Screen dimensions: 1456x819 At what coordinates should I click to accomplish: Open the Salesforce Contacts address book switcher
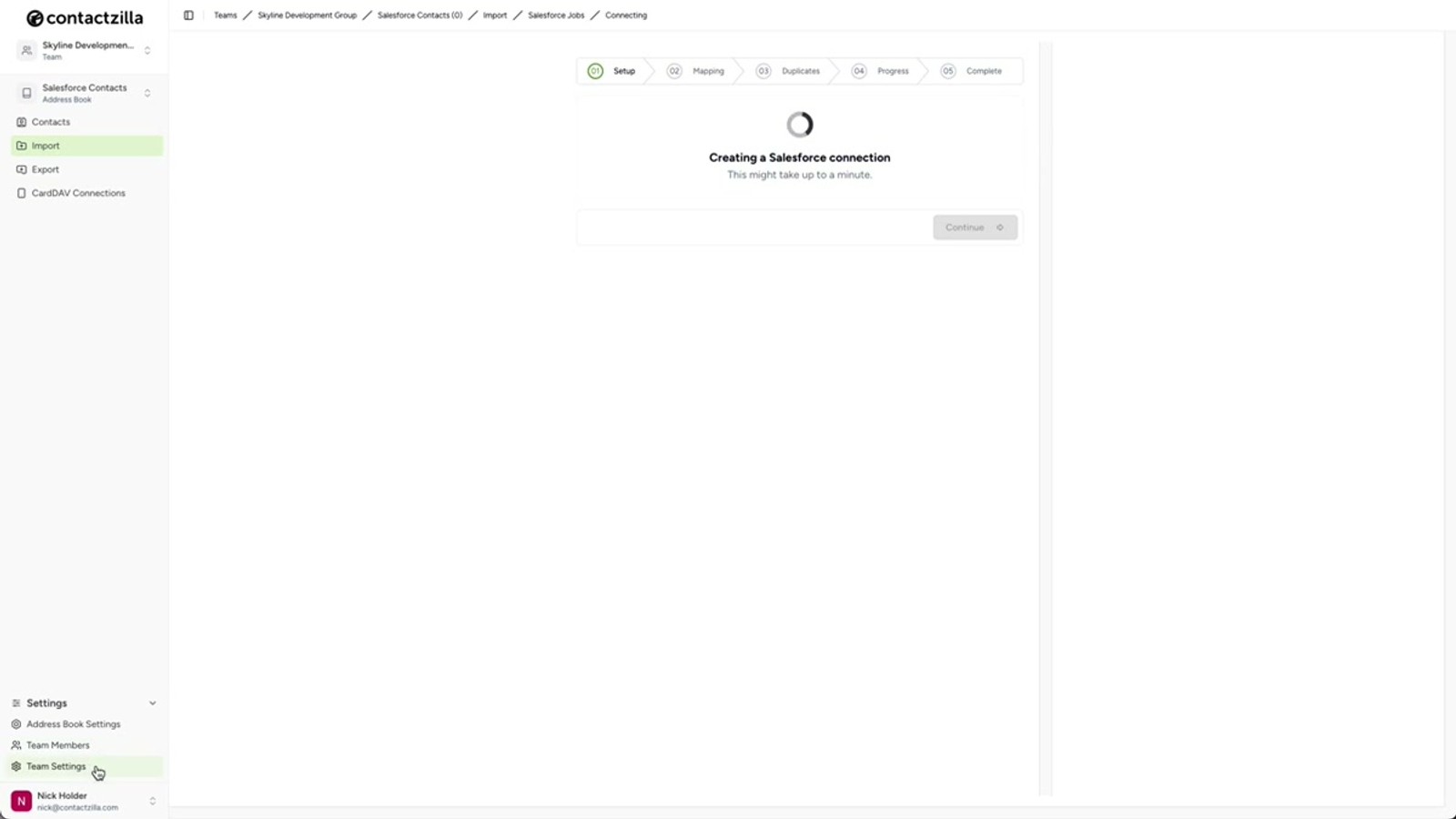tap(86, 93)
